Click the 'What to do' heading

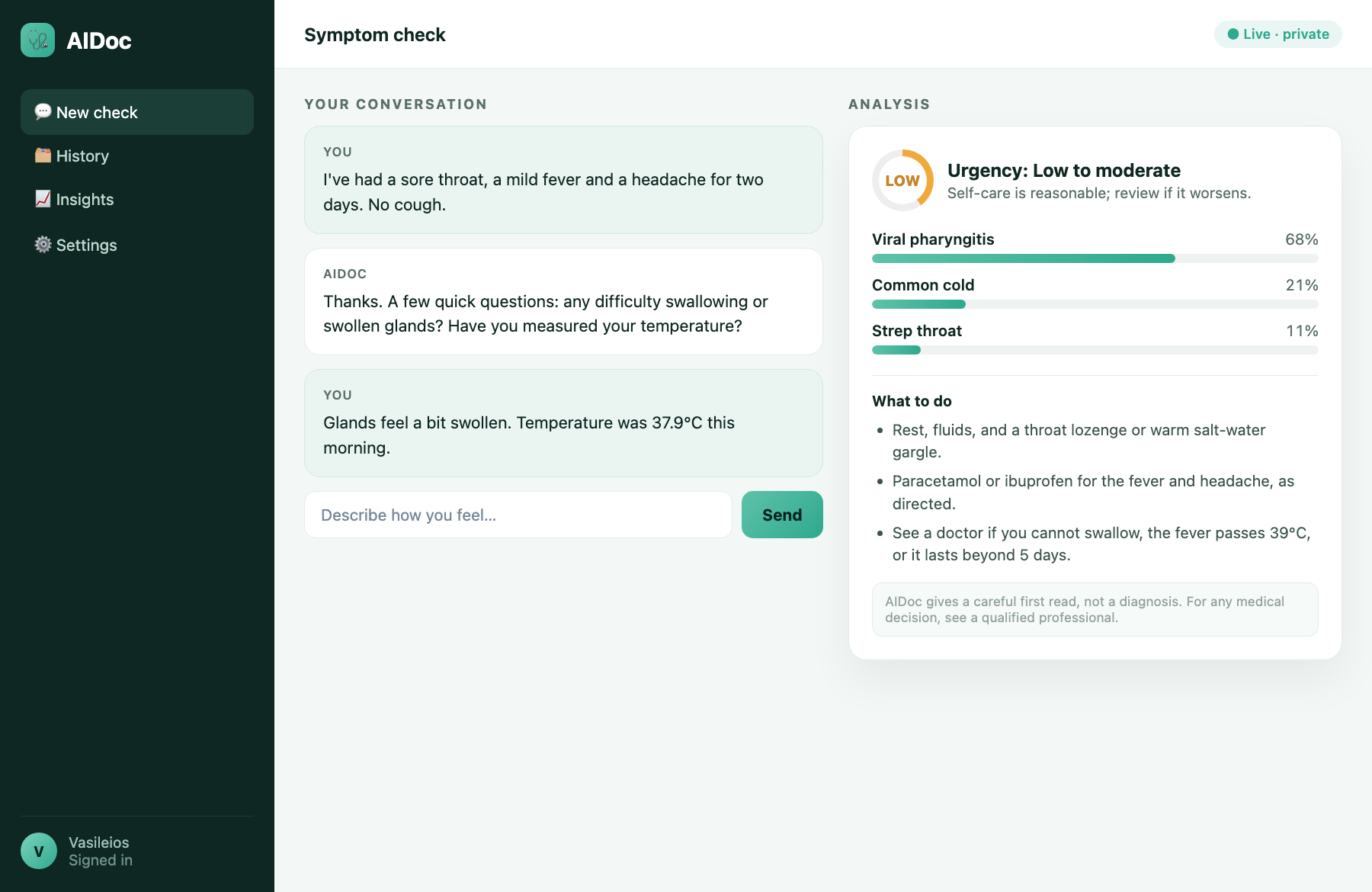[912, 401]
